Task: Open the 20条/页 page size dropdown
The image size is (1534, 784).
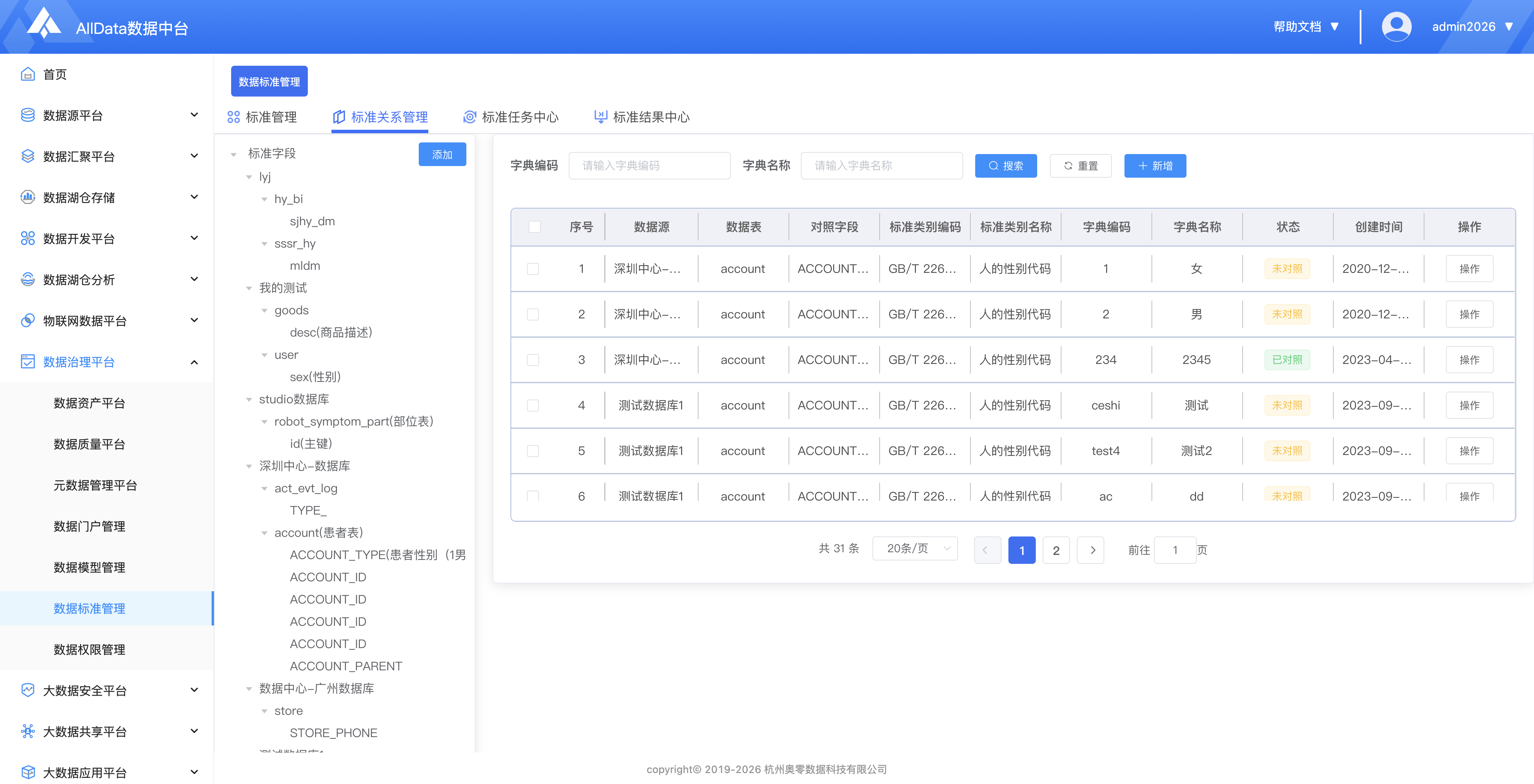Action: pyautogui.click(x=915, y=548)
